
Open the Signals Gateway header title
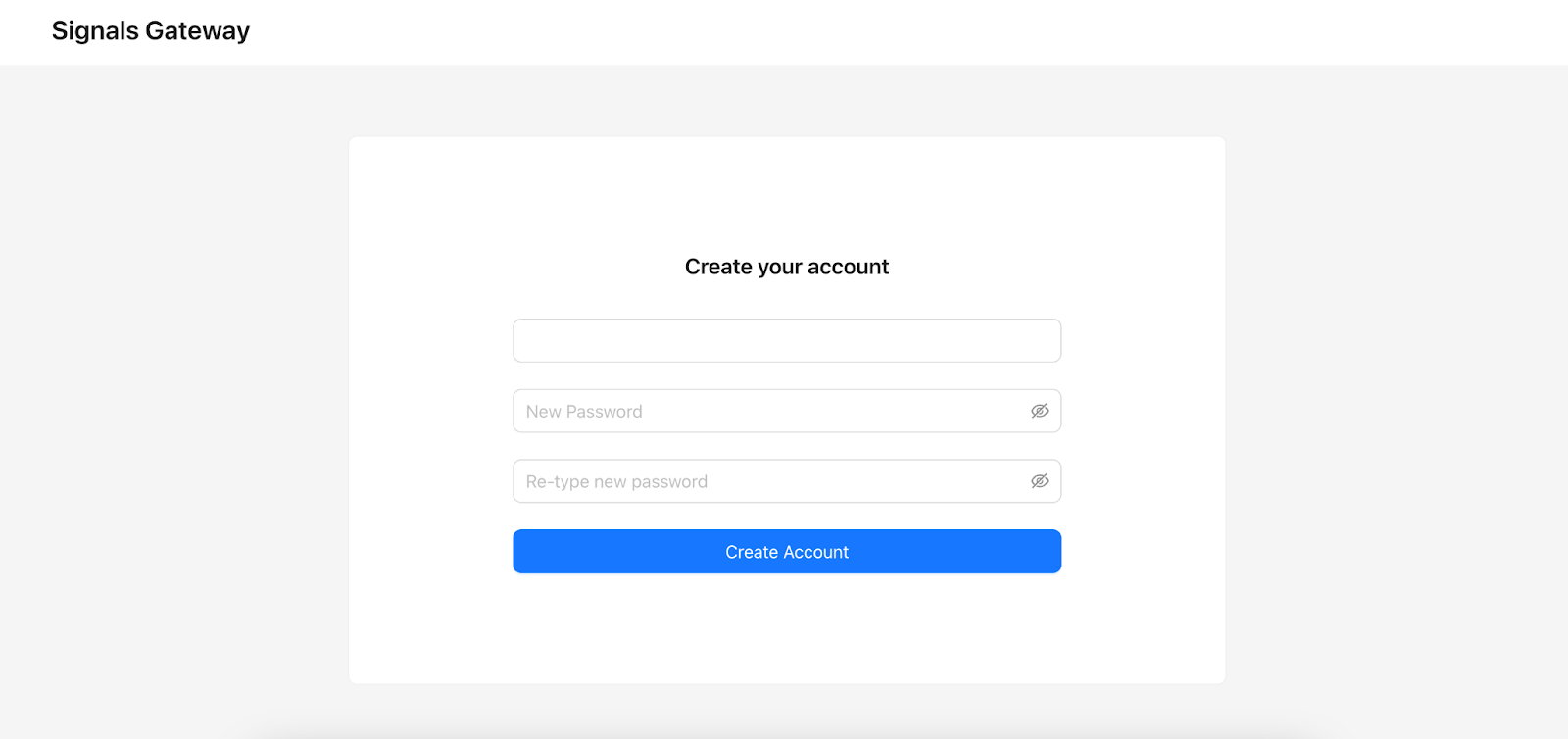point(151,31)
